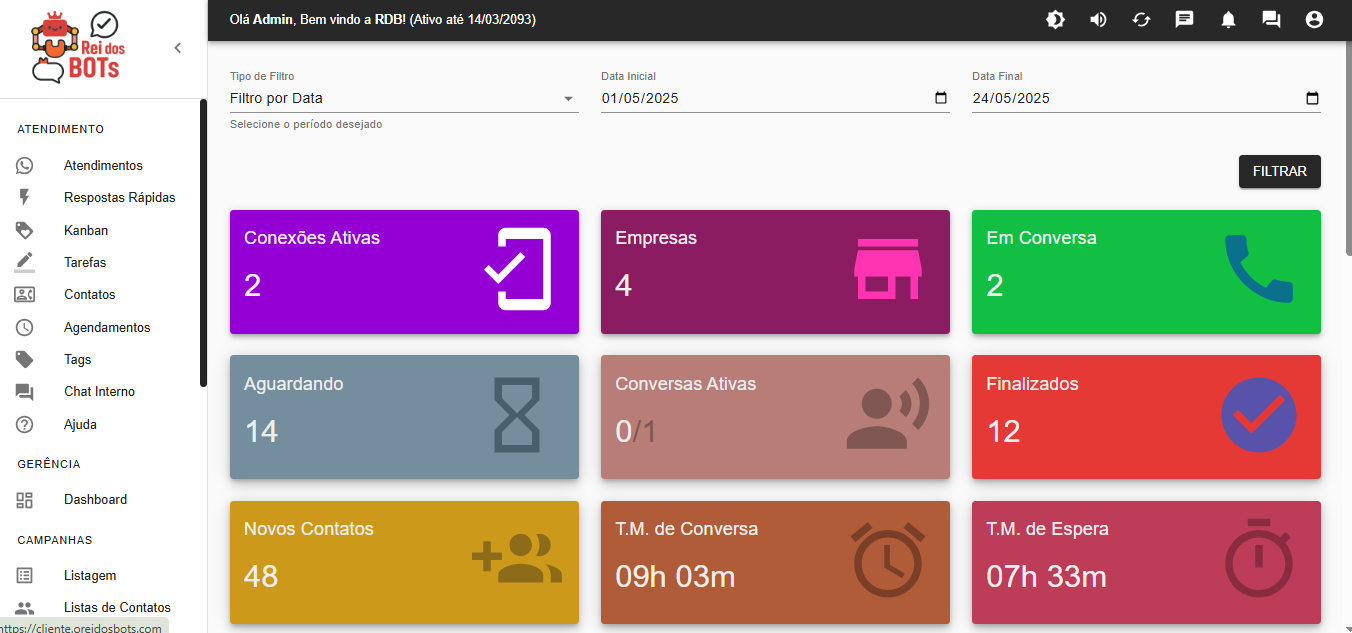Image resolution: width=1352 pixels, height=633 pixels.
Task: Toggle the sidebar collapse chevron
Action: click(x=178, y=47)
